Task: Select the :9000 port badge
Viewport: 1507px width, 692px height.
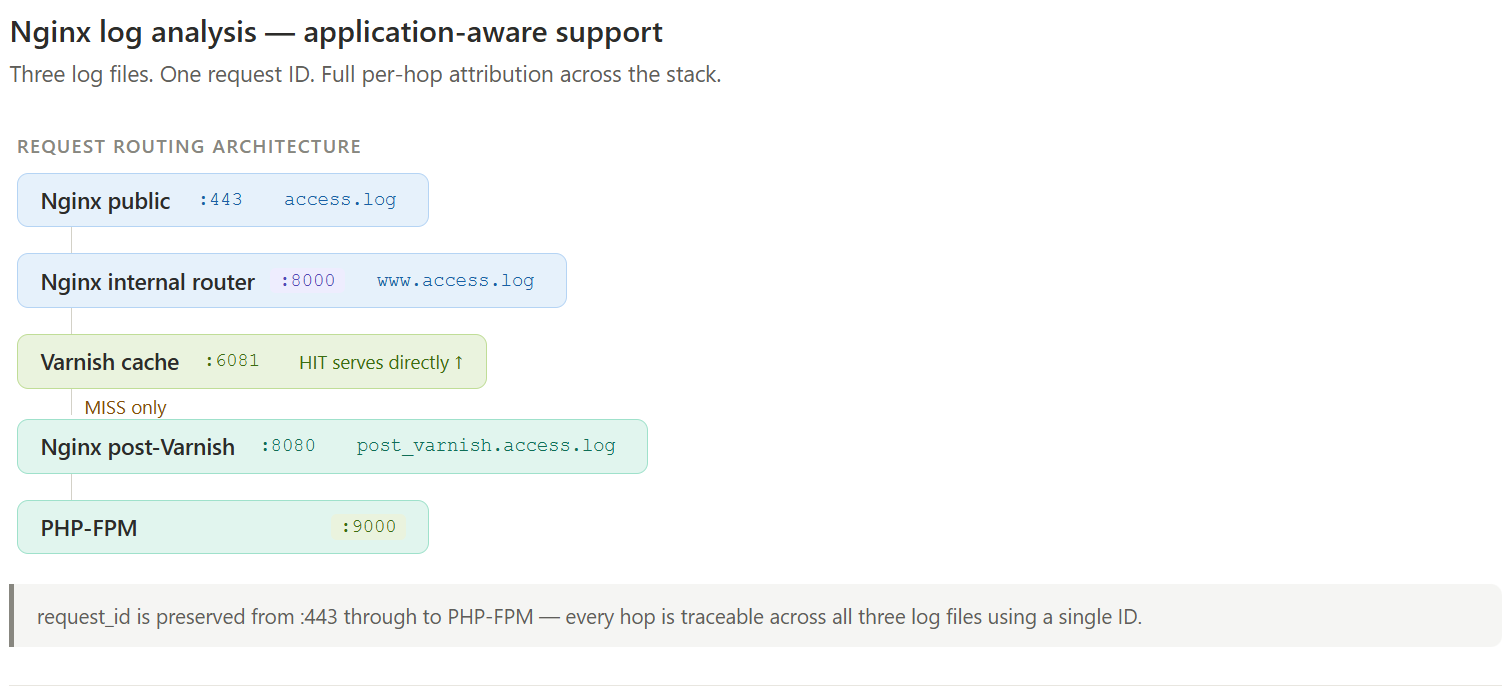Action: [x=368, y=527]
